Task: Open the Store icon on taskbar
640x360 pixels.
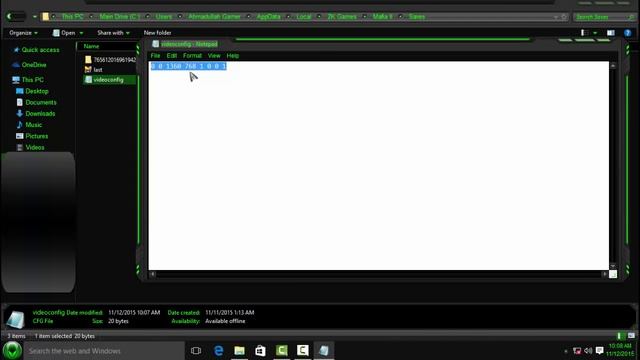Action: point(260,351)
